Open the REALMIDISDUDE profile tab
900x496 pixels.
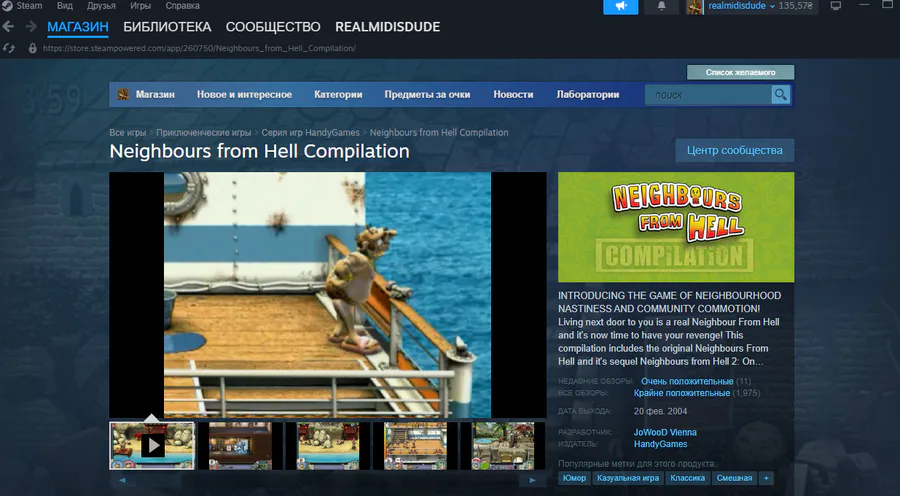(x=387, y=27)
